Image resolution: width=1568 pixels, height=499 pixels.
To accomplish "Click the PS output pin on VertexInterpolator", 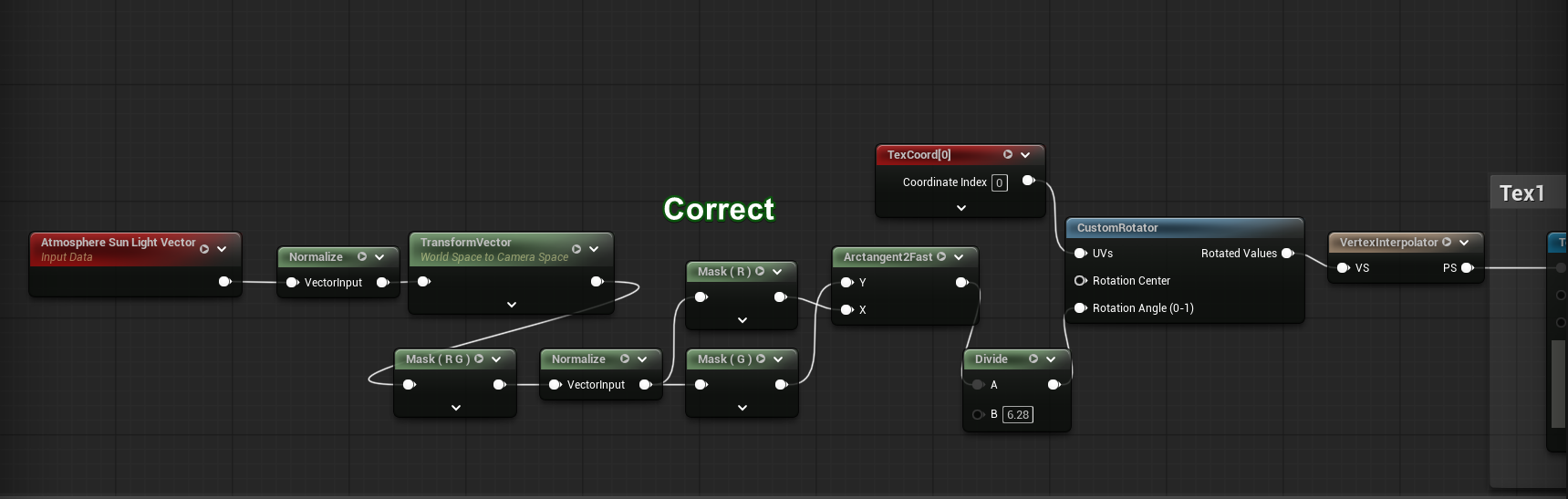I will point(1467,268).
